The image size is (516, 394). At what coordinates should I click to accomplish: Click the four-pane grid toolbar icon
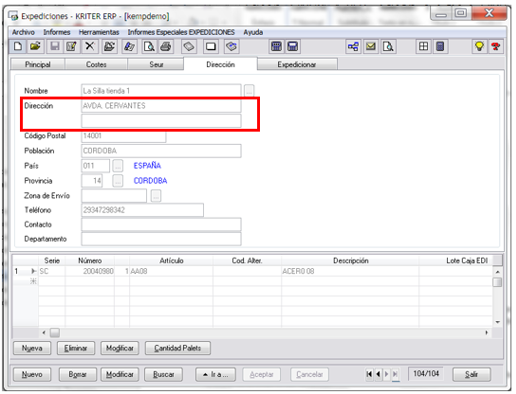click(423, 46)
